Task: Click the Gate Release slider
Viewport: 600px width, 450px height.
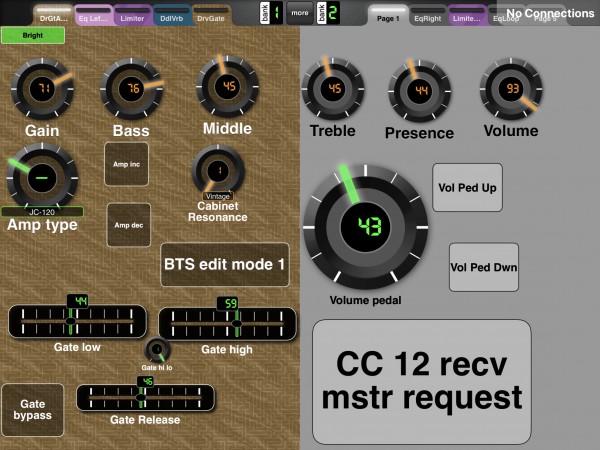Action: click(x=145, y=398)
